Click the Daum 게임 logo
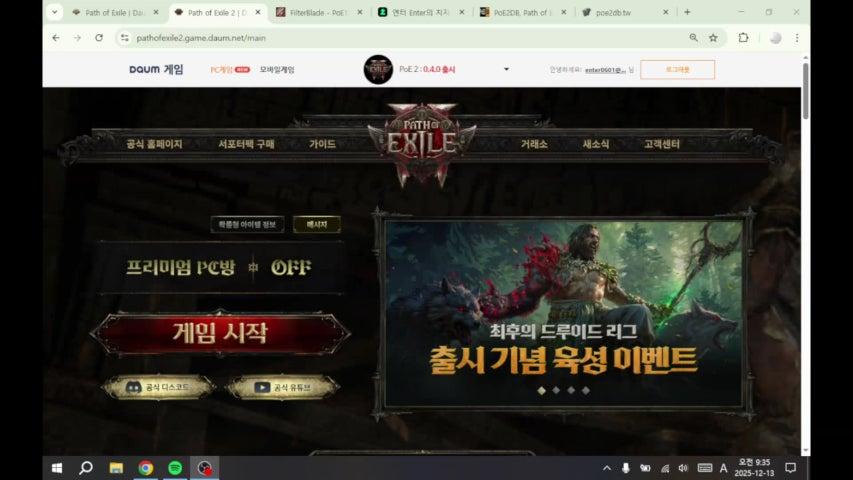Image resolution: width=853 pixels, height=480 pixels. [156, 69]
